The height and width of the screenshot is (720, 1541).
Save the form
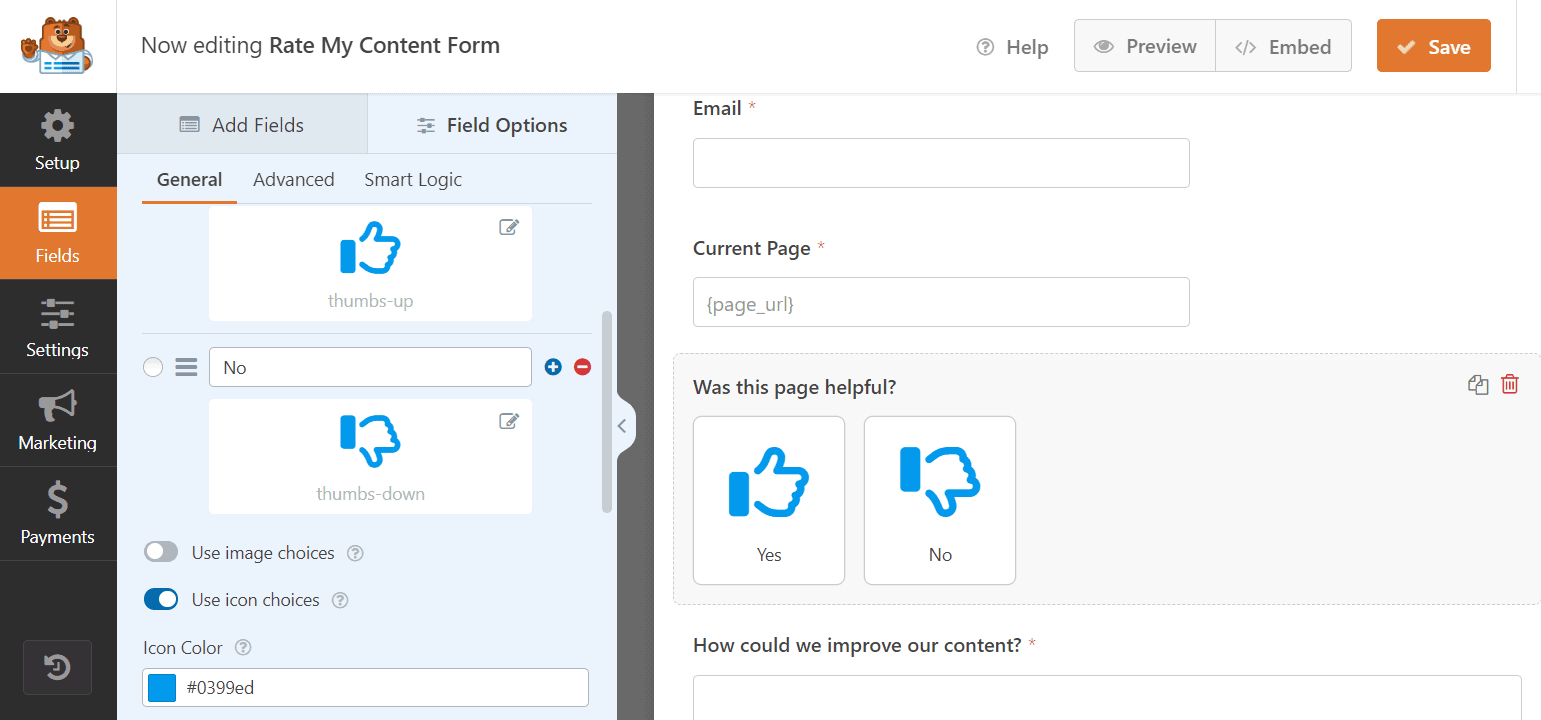tap(1433, 47)
